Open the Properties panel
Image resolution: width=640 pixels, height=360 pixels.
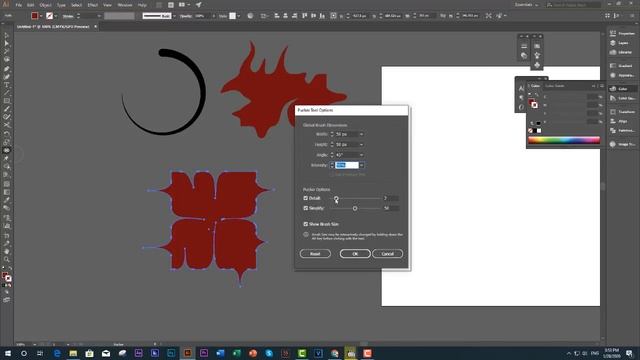[622, 33]
